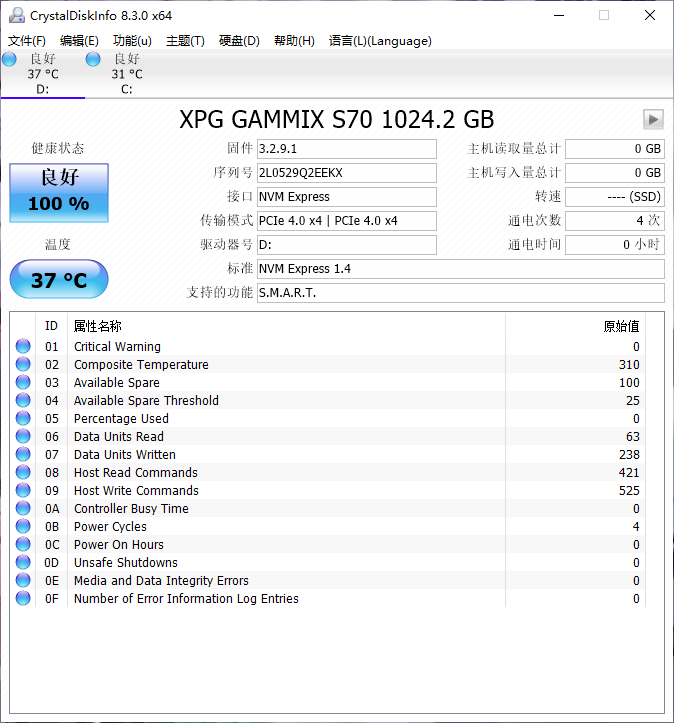
Task: Click status orb of Error Information Log Entries row
Action: pyautogui.click(x=23, y=598)
